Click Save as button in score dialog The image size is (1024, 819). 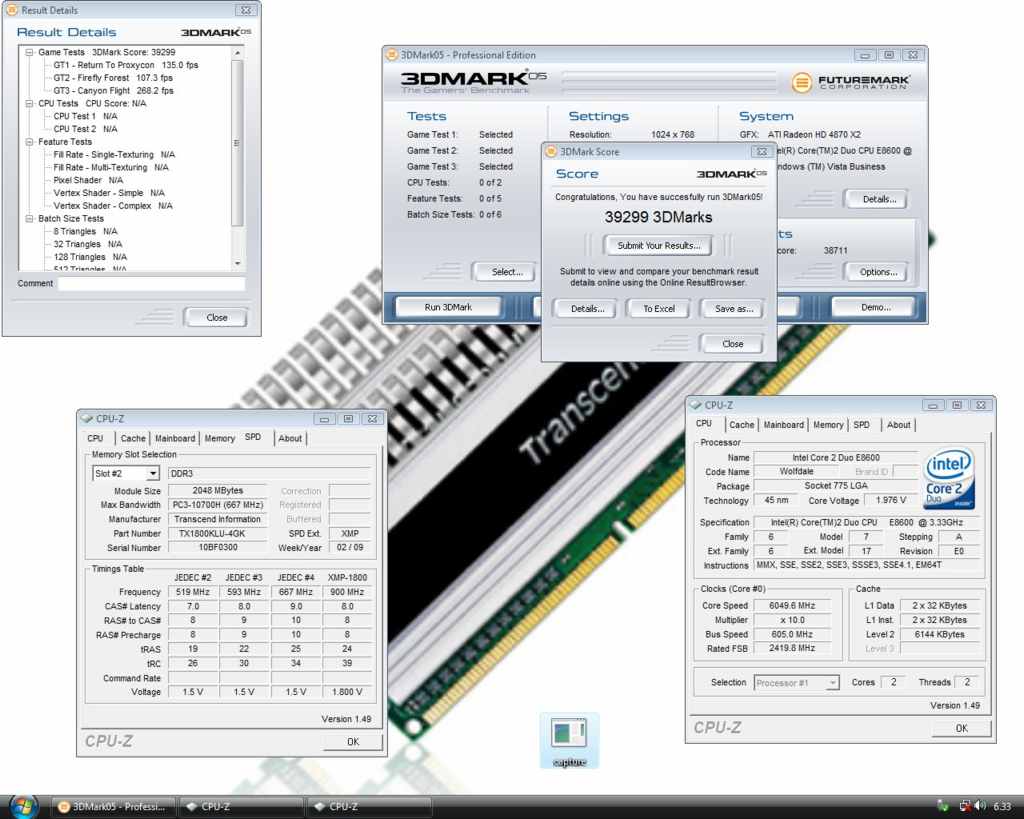tap(733, 308)
